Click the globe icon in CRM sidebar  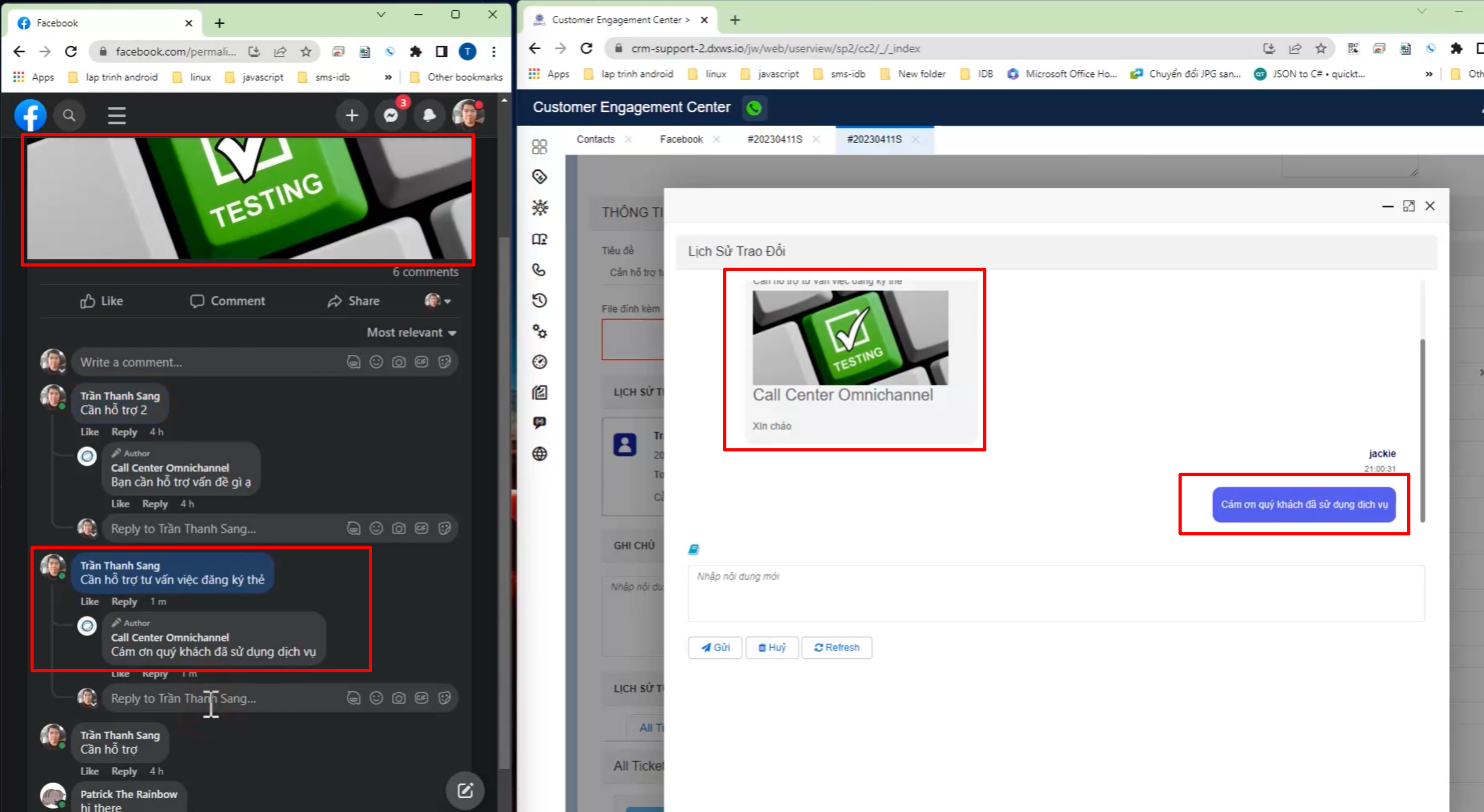click(539, 454)
